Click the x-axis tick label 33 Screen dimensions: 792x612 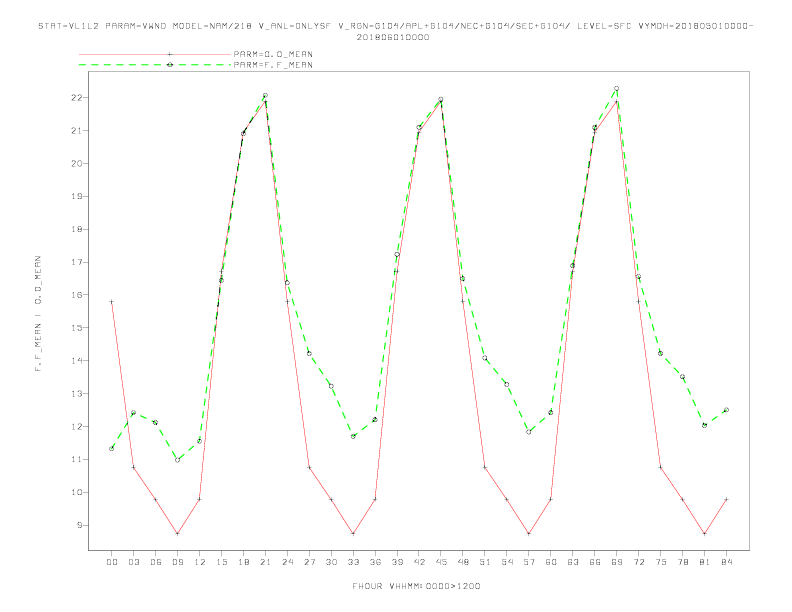(353, 562)
